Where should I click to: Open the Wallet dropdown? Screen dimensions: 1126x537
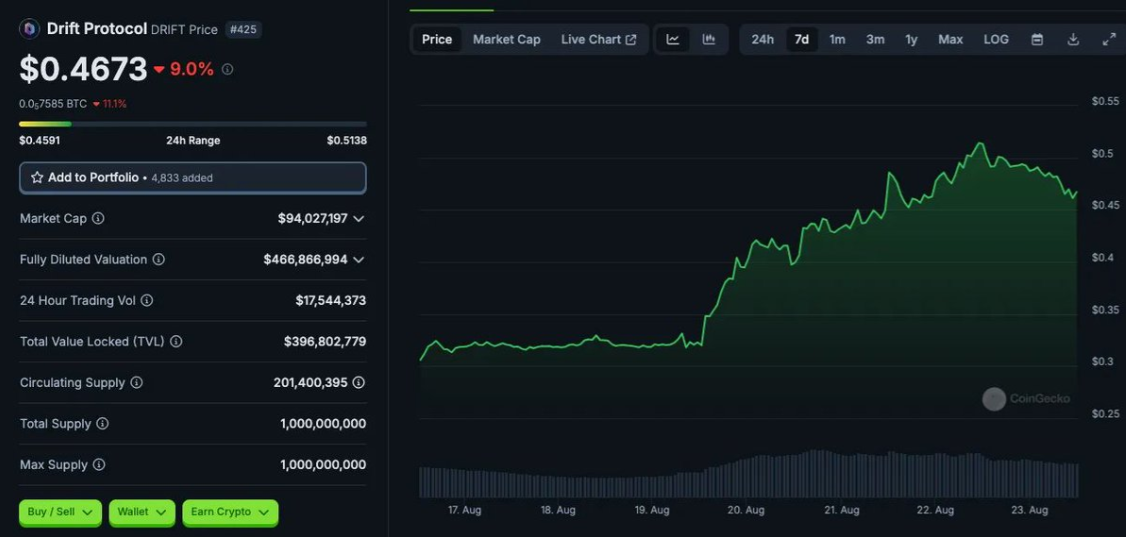142,513
